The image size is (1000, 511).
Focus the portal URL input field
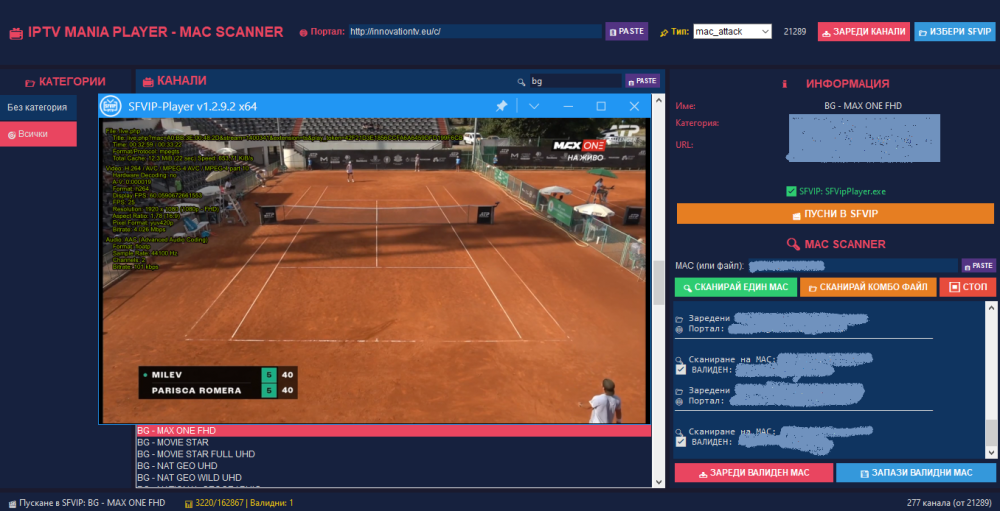point(474,31)
